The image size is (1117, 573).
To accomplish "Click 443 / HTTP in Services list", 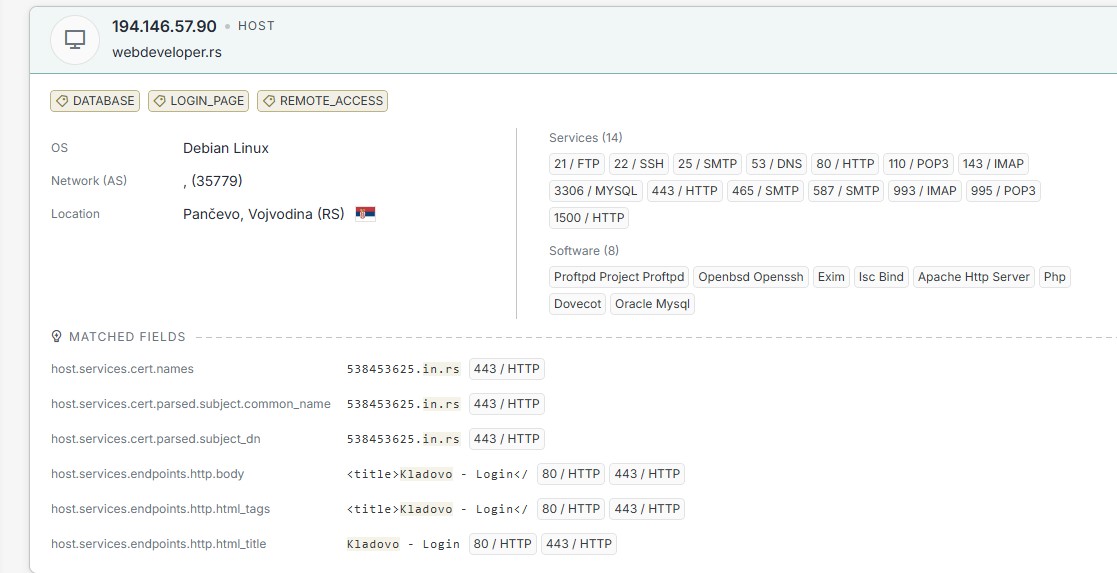I will (x=685, y=191).
